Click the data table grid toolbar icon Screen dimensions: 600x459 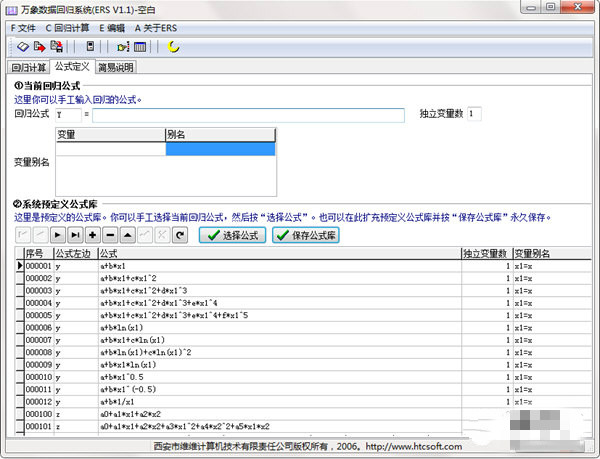140,47
